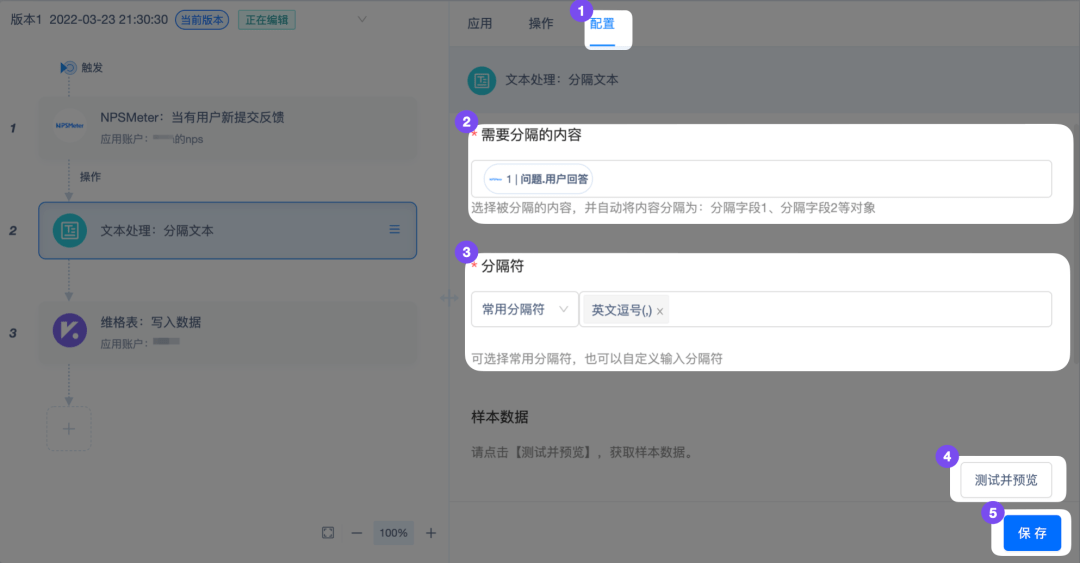This screenshot has height=563, width=1080.
Task: Click the trigger play icon
Action: (68, 68)
